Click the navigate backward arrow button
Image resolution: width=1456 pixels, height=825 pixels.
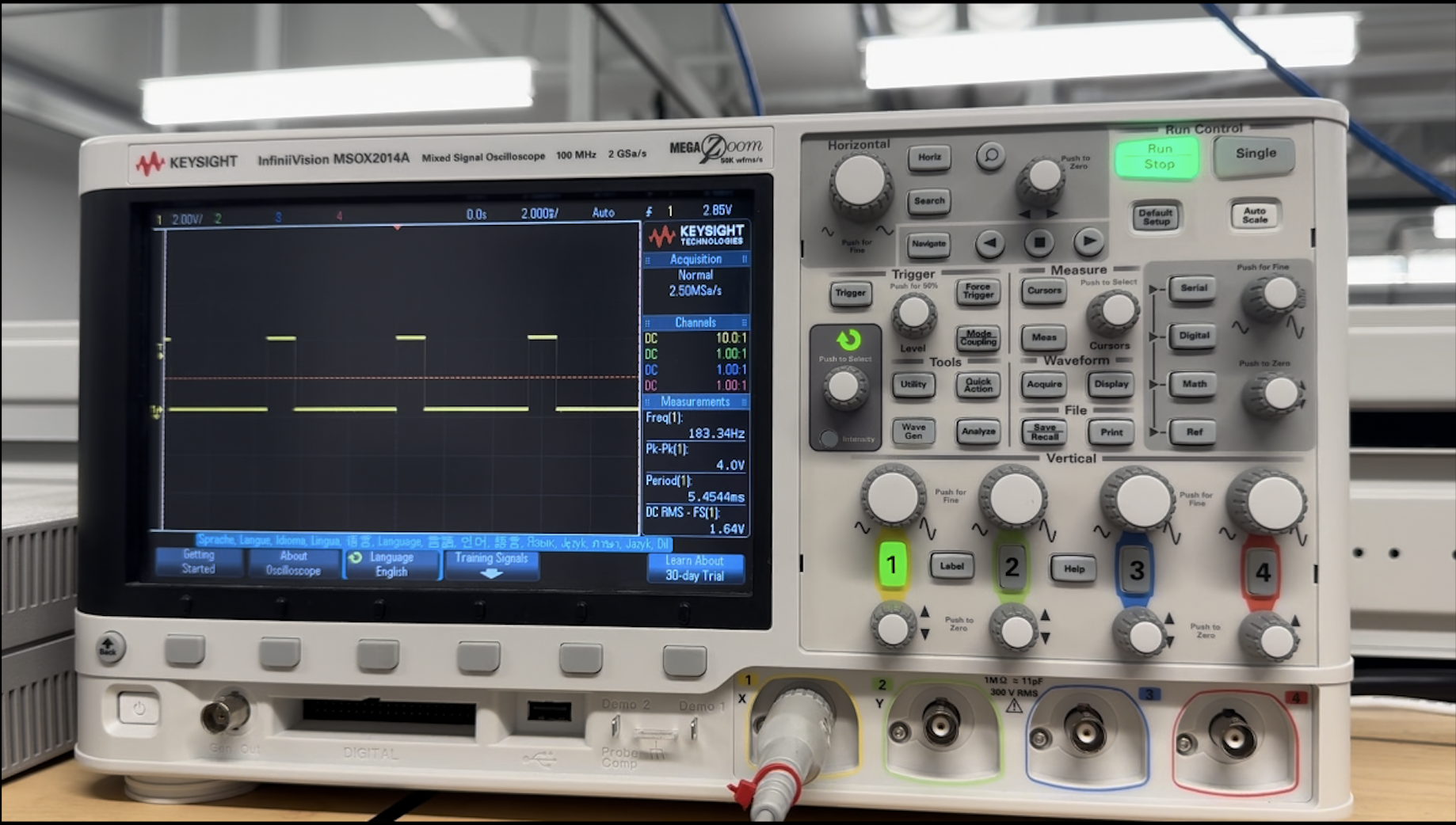[x=989, y=243]
